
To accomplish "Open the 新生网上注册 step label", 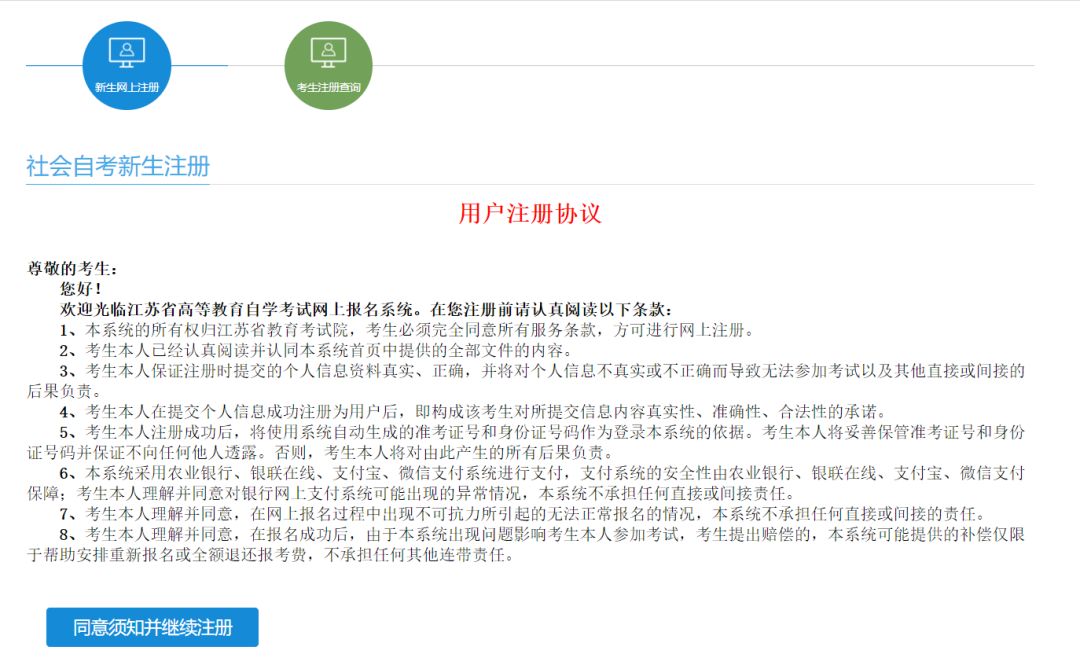I will coord(127,88).
